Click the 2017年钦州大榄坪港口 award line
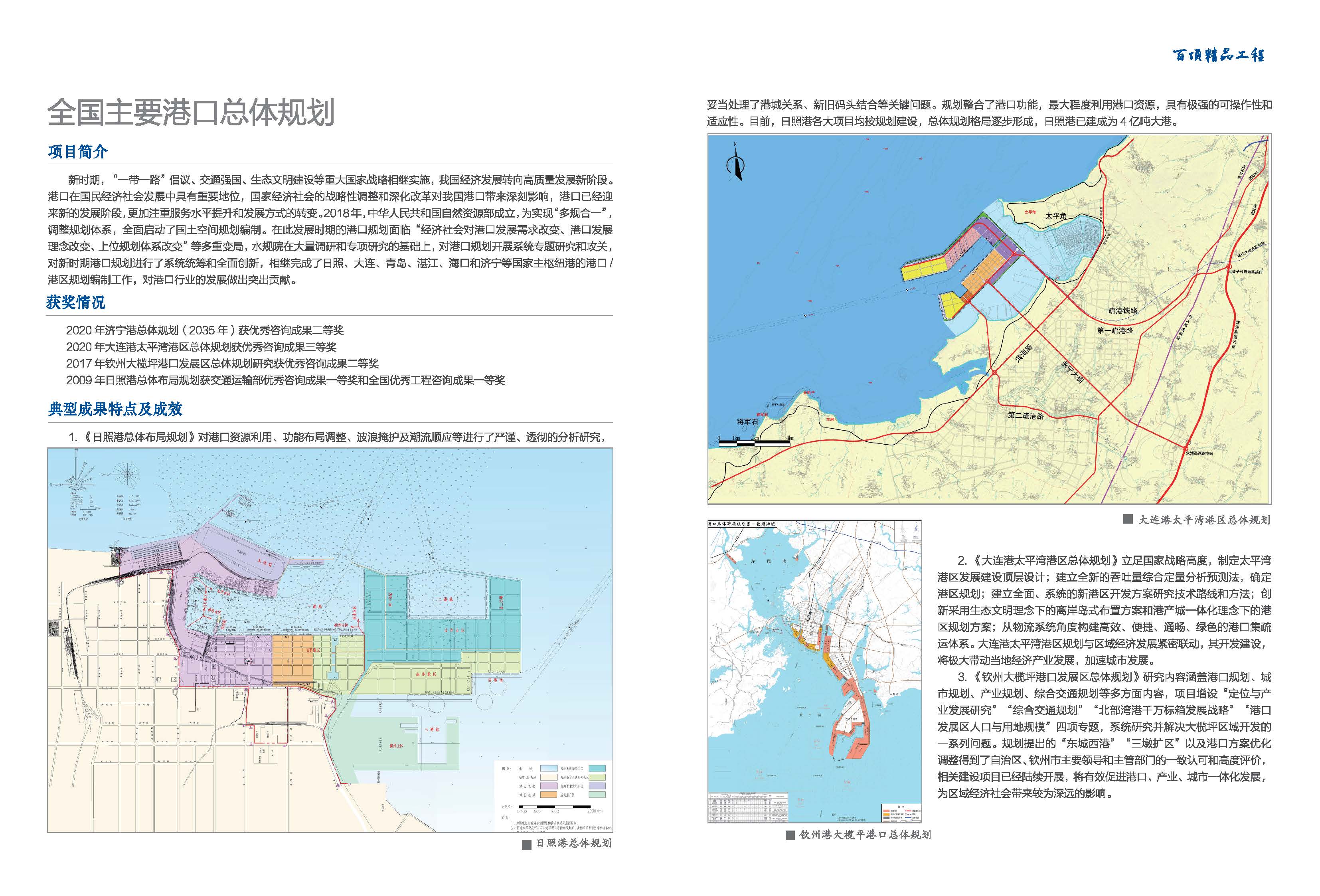The height and width of the screenshot is (896, 1320). tap(222, 364)
